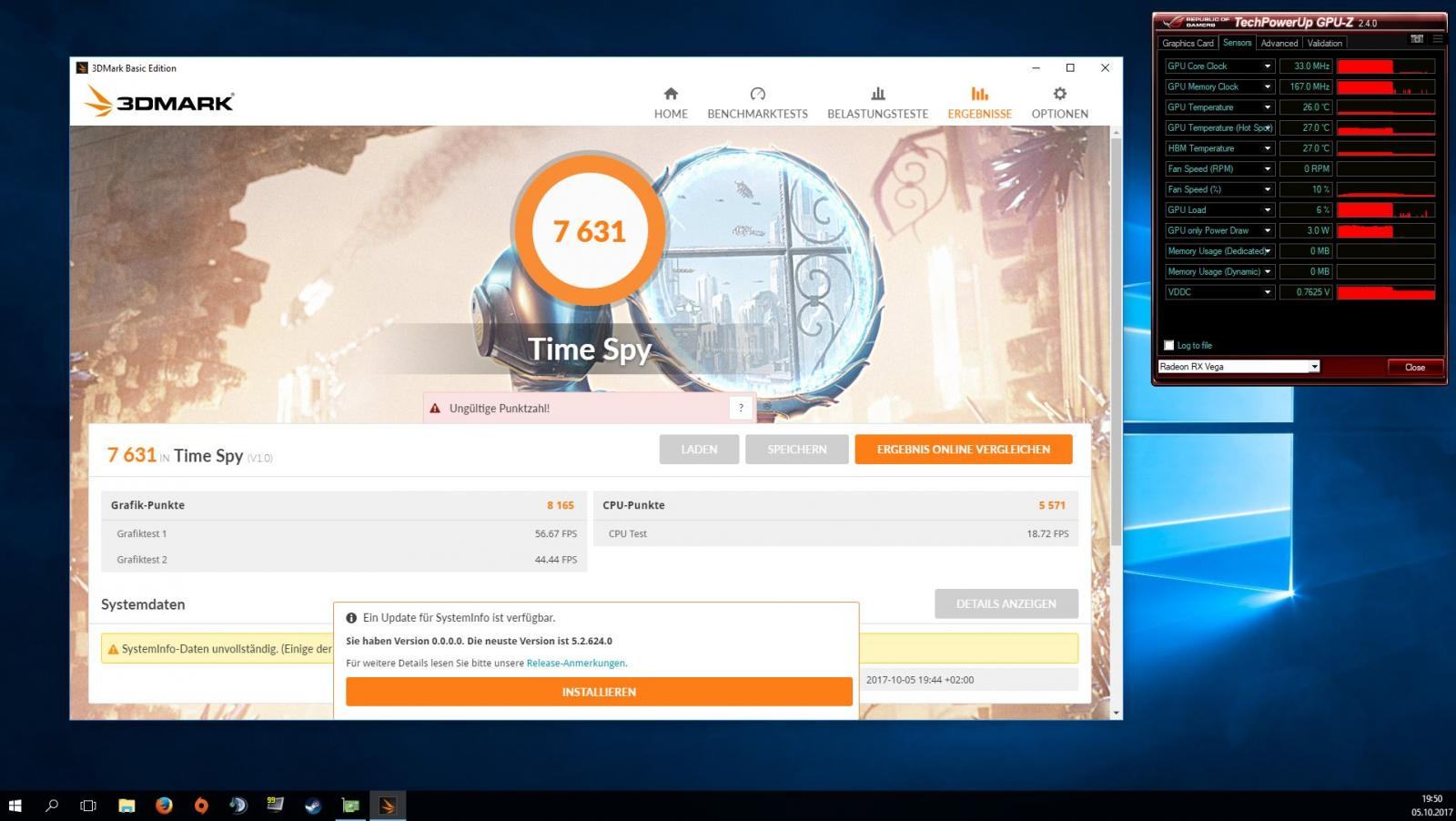
Task: Click ERGEBNIS ONLINE VERGLEICHEN
Action: tap(963, 450)
